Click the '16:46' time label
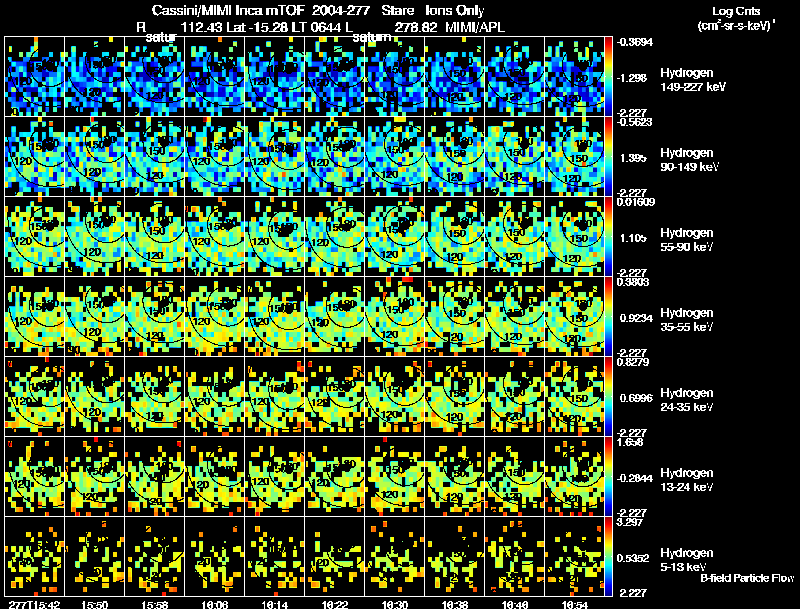800x609 pixels. click(514, 605)
